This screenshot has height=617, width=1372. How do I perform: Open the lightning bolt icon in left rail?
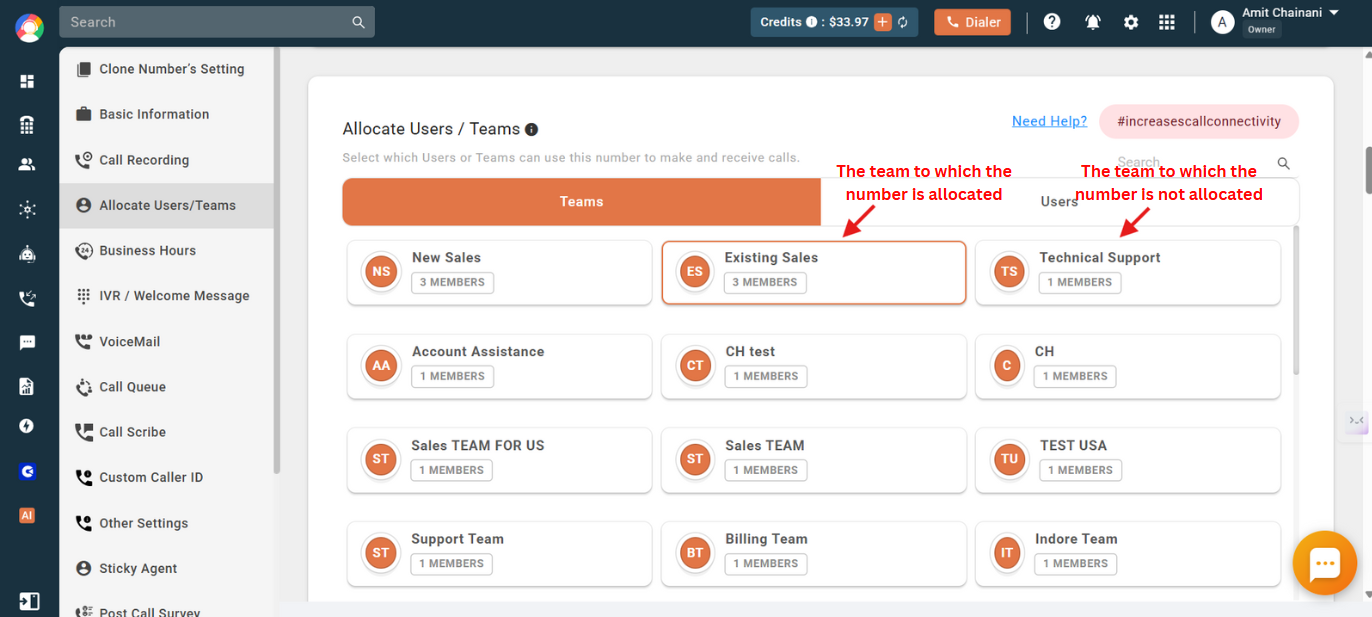pos(27,426)
